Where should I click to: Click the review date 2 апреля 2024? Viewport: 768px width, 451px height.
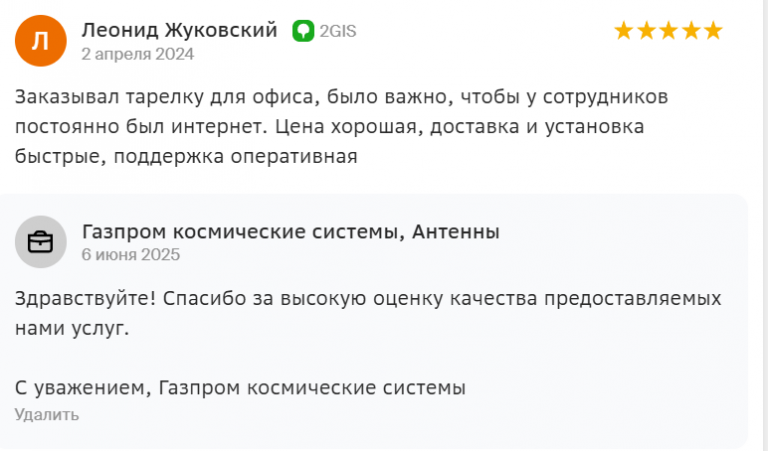click(138, 54)
